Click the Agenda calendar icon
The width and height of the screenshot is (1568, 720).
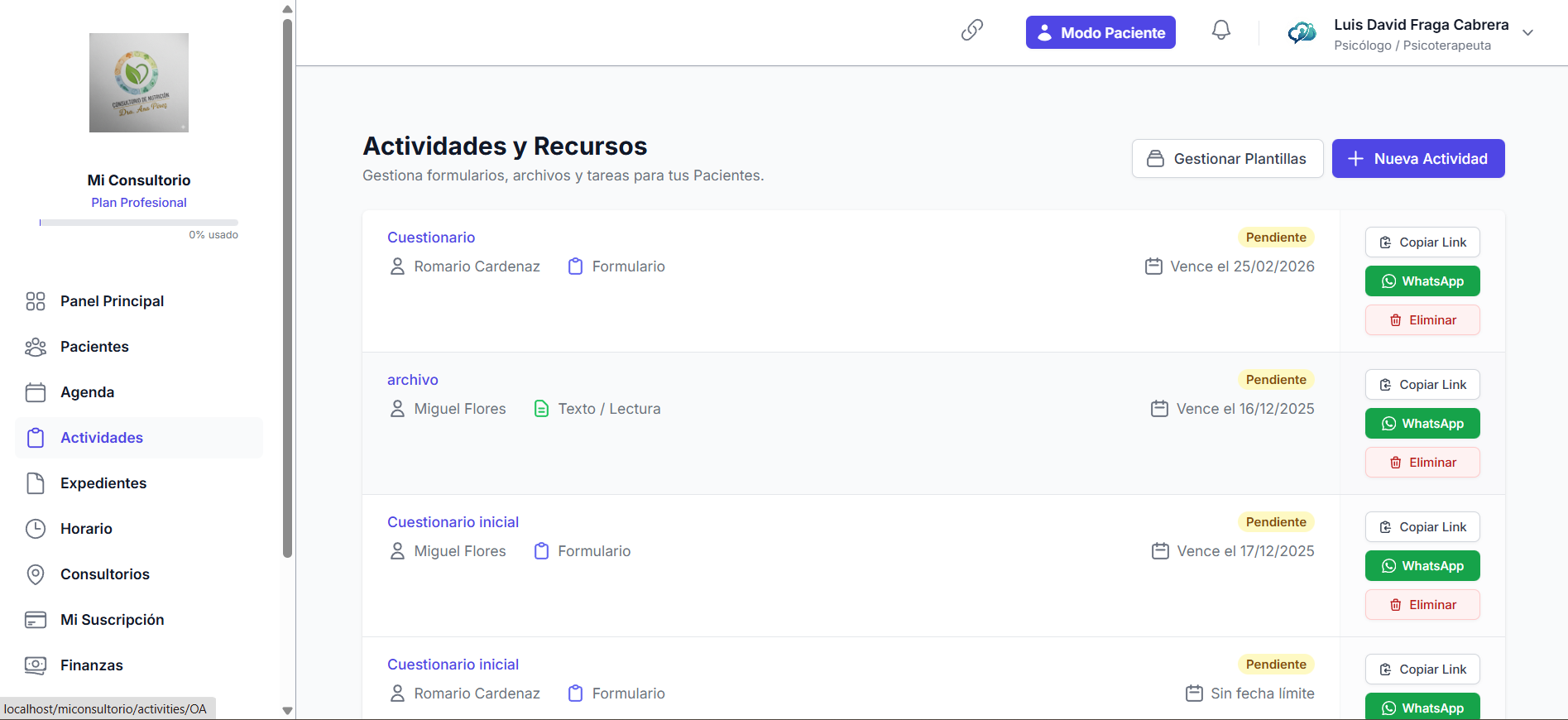click(x=36, y=392)
